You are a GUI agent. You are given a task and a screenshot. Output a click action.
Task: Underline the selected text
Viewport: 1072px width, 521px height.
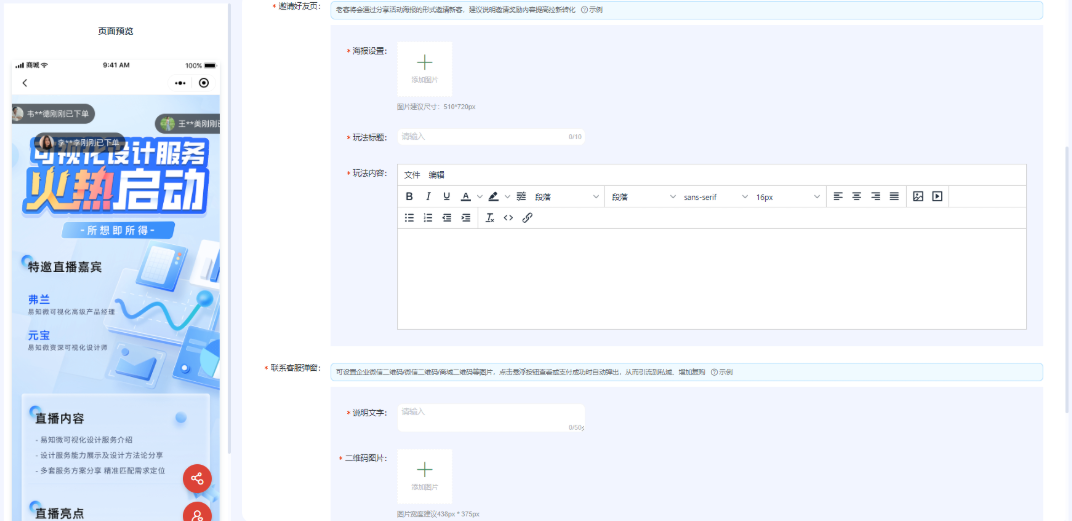(447, 197)
